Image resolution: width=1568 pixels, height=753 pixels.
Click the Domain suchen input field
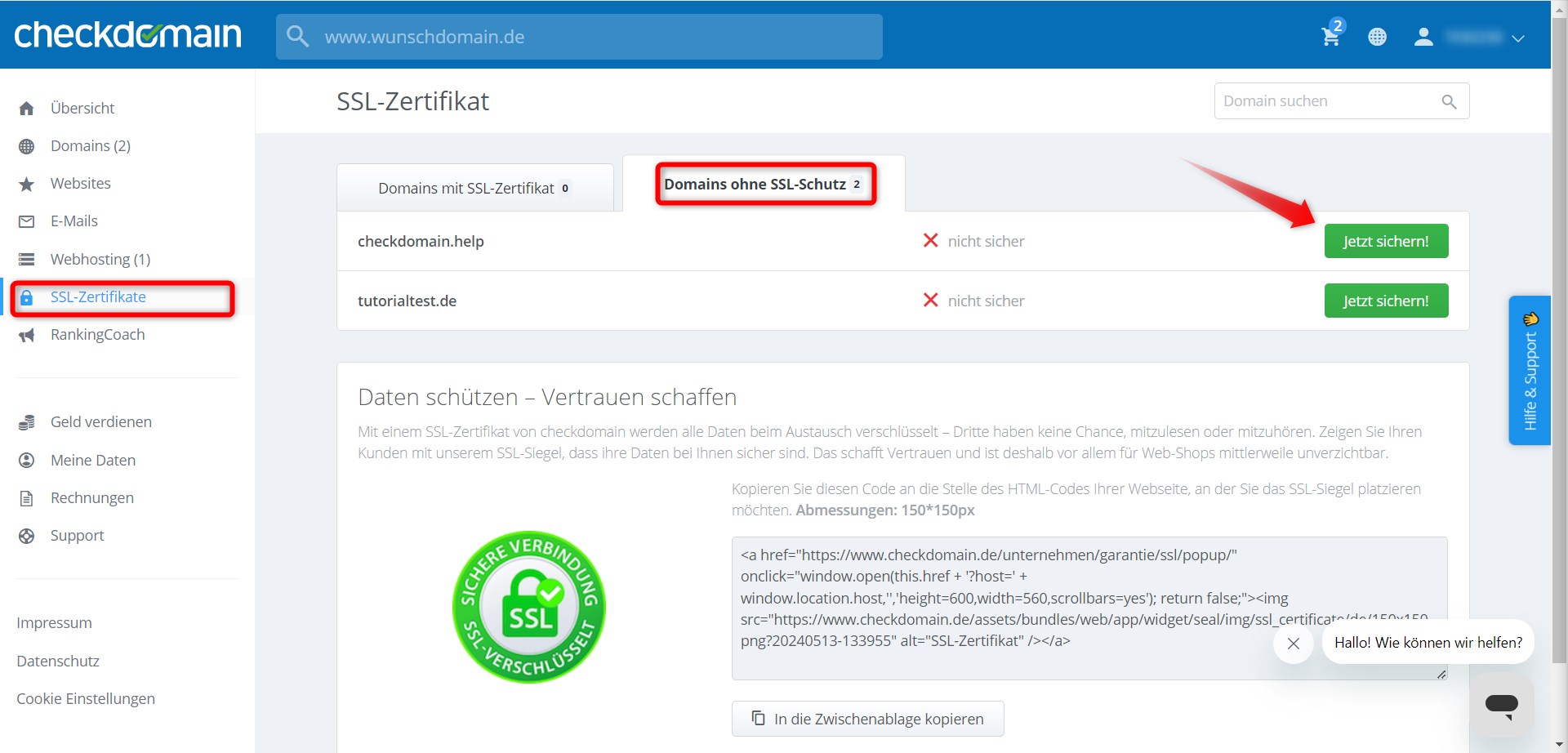1341,100
